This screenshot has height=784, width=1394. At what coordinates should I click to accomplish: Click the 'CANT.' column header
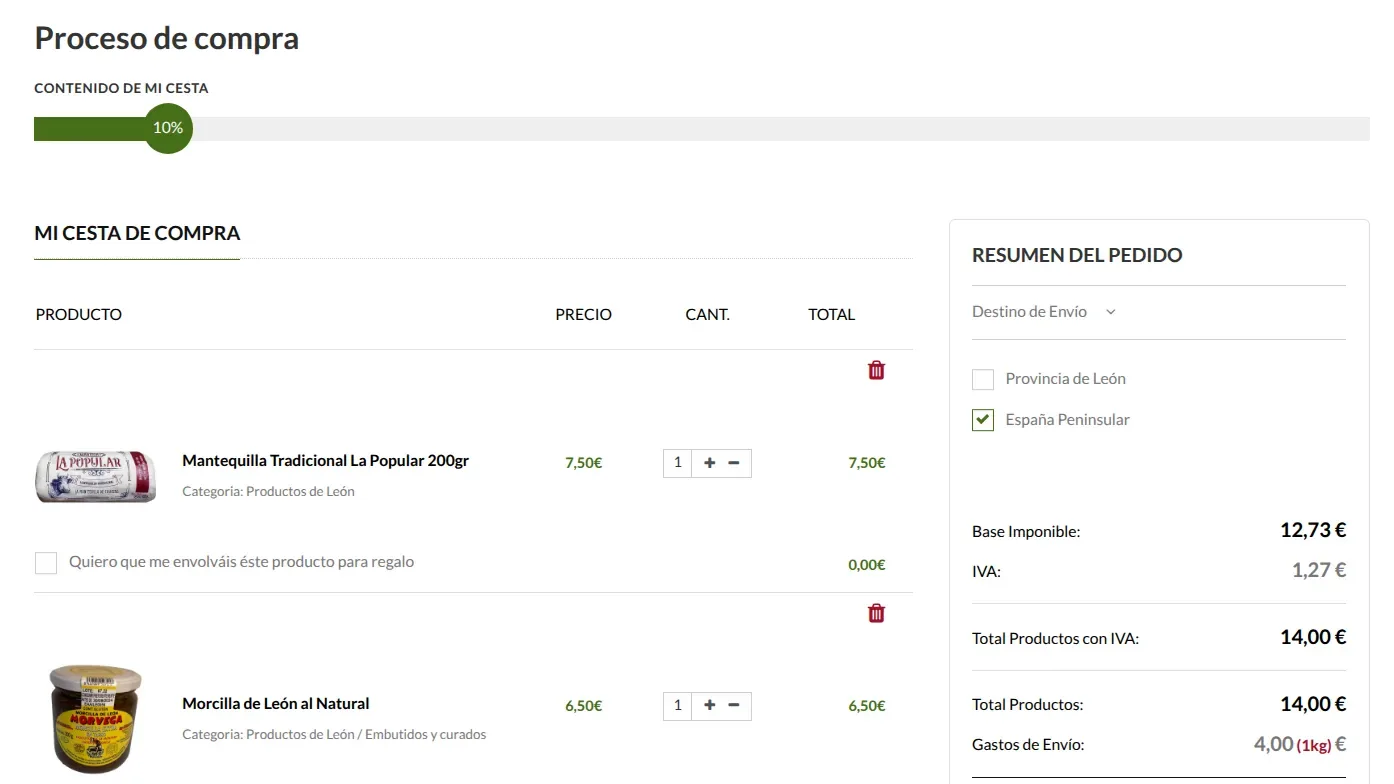[707, 314]
